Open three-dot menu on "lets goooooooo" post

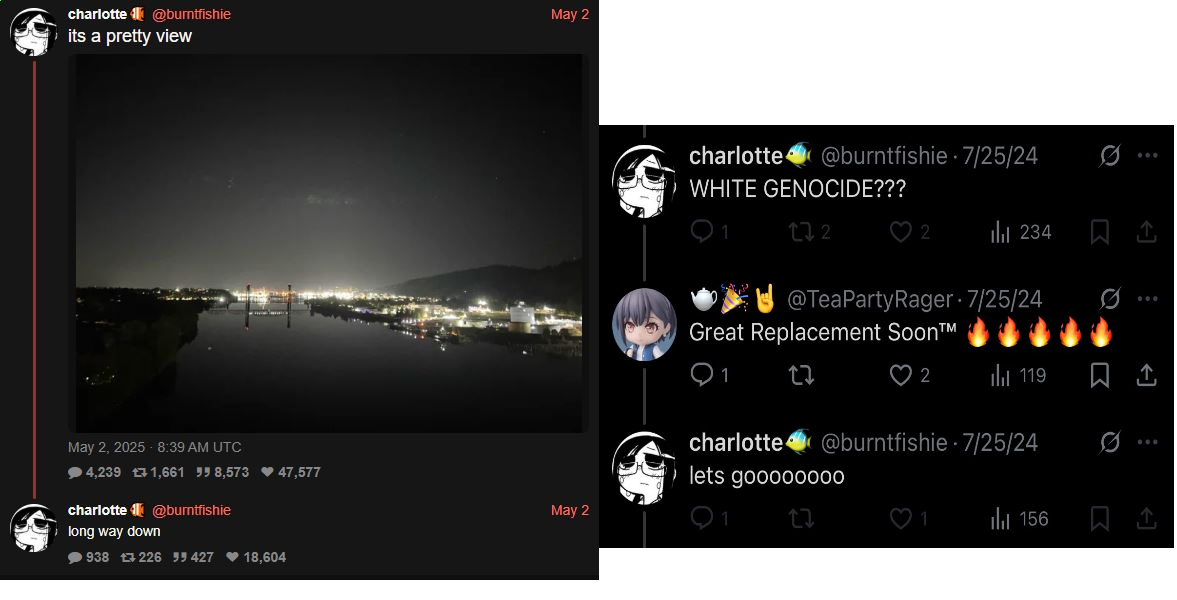coord(1147,442)
